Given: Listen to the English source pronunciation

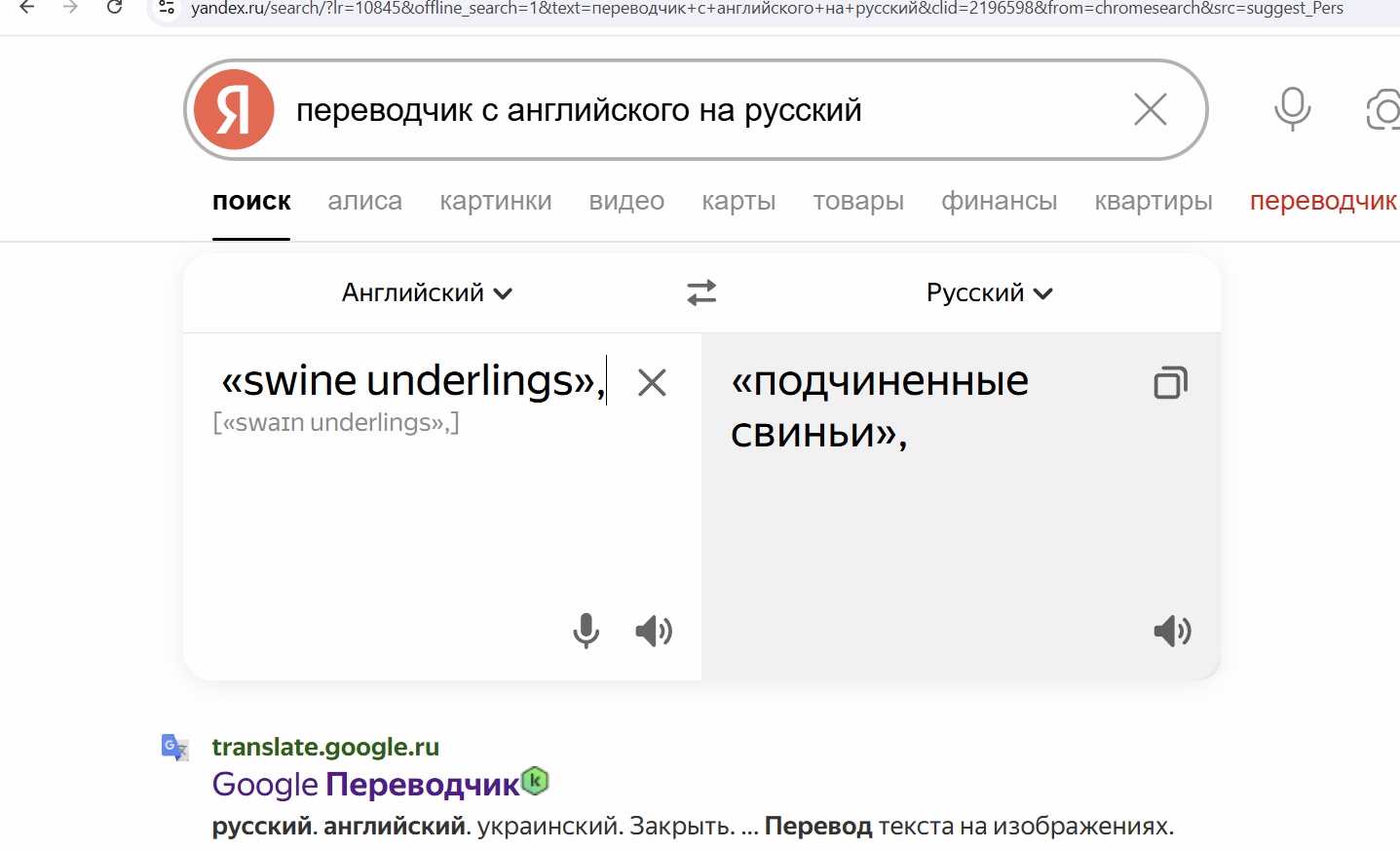Looking at the screenshot, I should click(x=654, y=631).
